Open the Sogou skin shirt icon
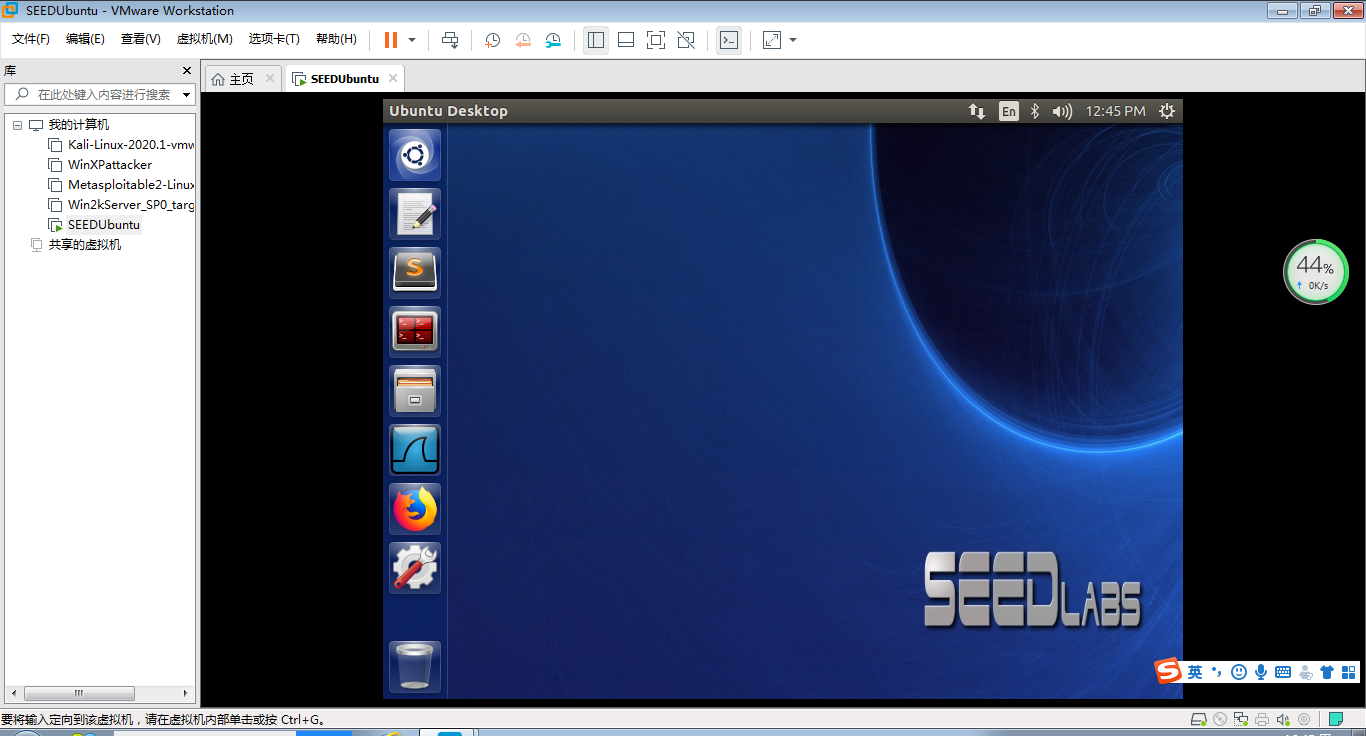 pyautogui.click(x=1327, y=672)
